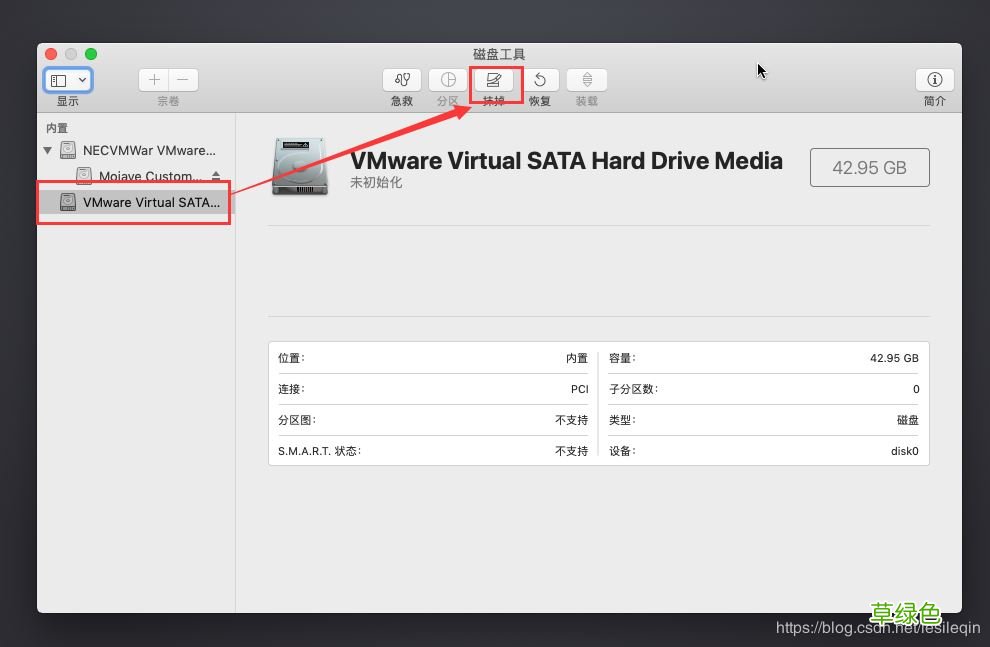
Task: Run First Aid (急救) on disk
Action: tap(402, 80)
